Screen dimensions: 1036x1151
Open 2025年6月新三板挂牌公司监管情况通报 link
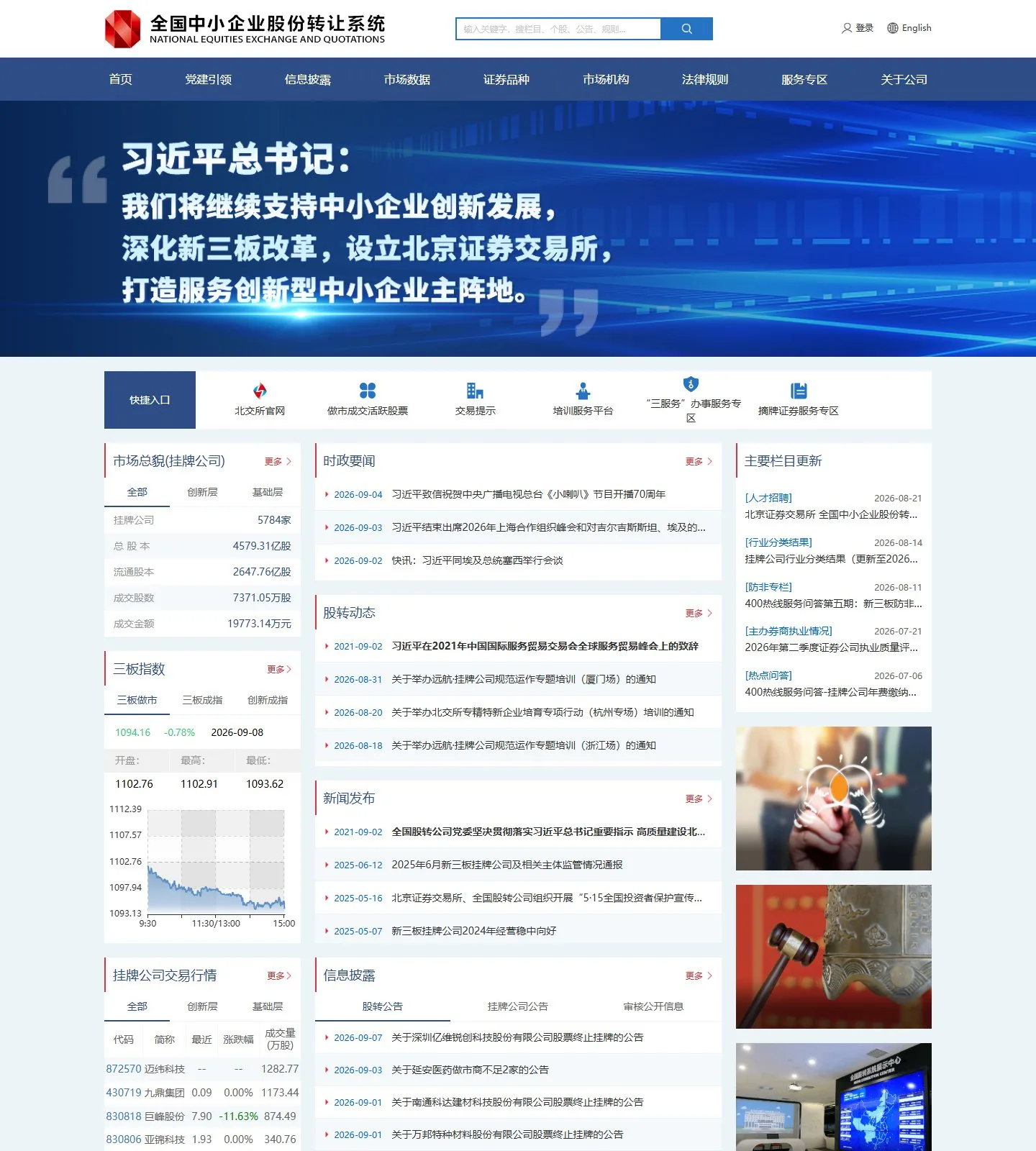tap(507, 865)
